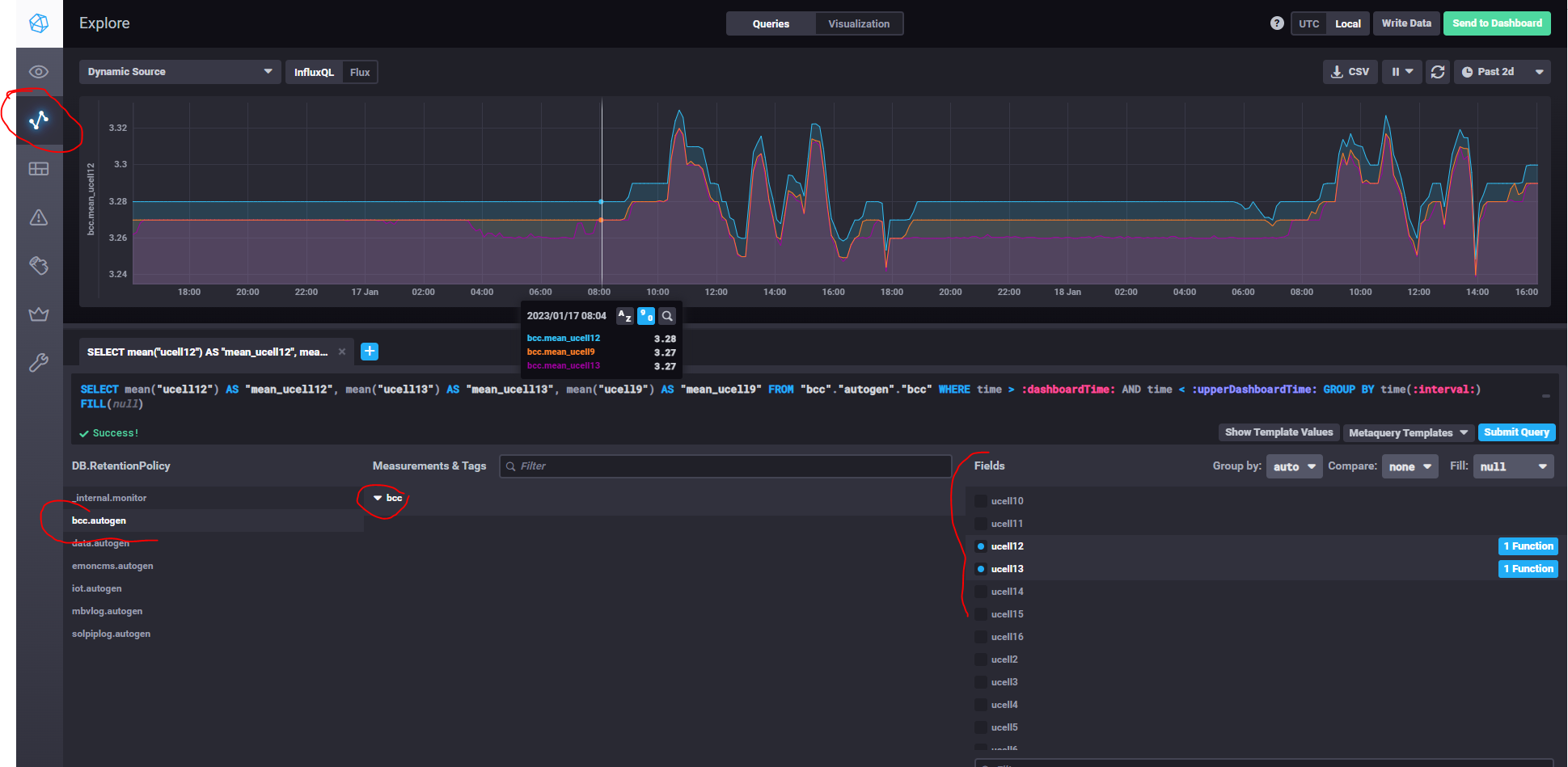Viewport: 1568px width, 767px height.
Task: Open the Fill null dropdown
Action: tap(1513, 466)
